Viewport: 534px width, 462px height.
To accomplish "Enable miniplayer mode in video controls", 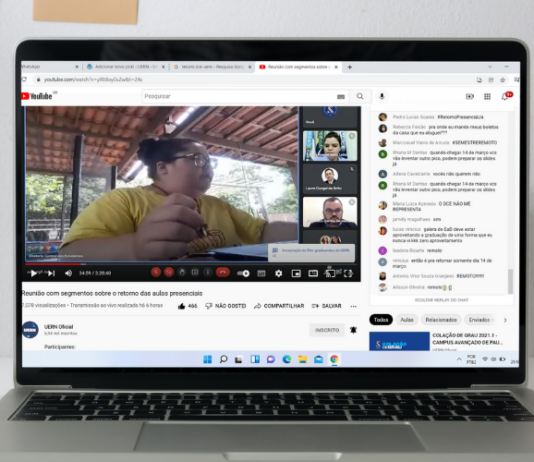I will [296, 273].
